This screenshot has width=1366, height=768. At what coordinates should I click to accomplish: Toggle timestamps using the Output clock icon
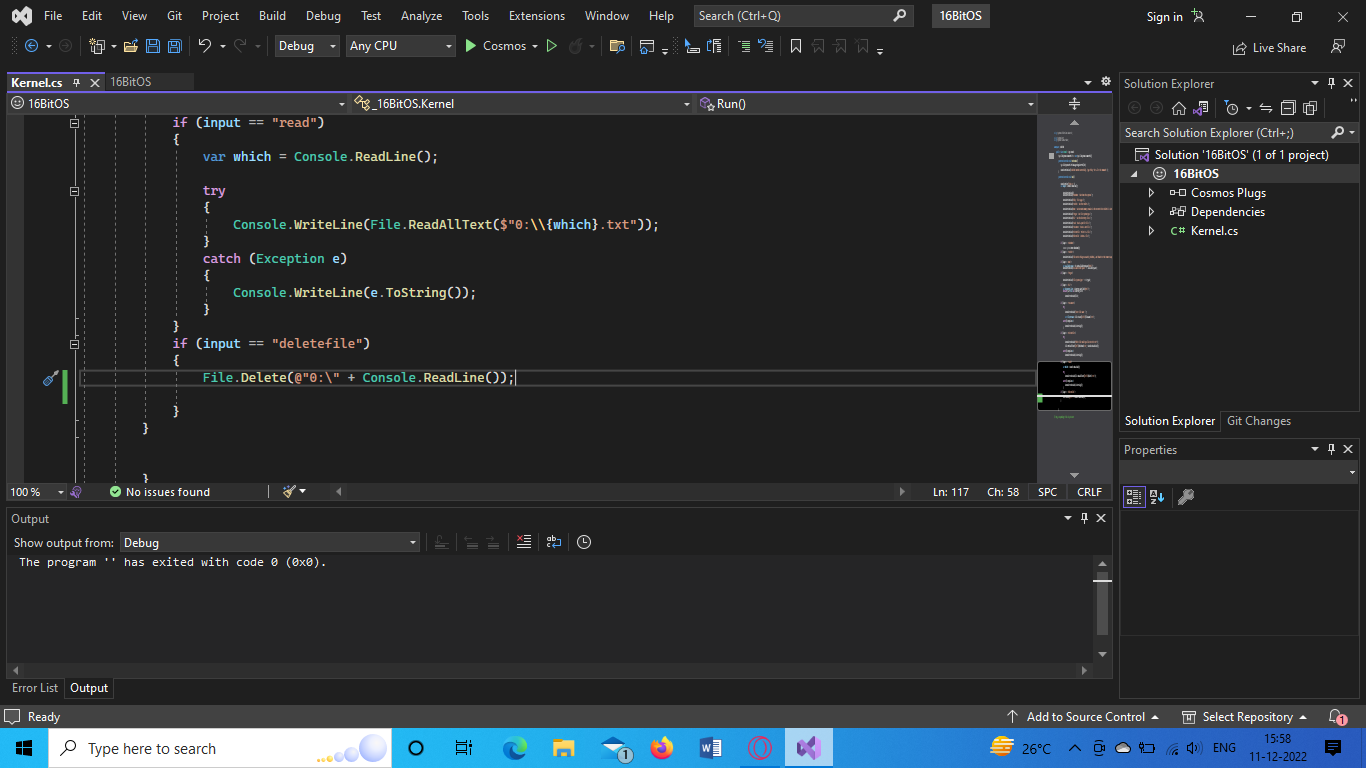pyautogui.click(x=585, y=542)
